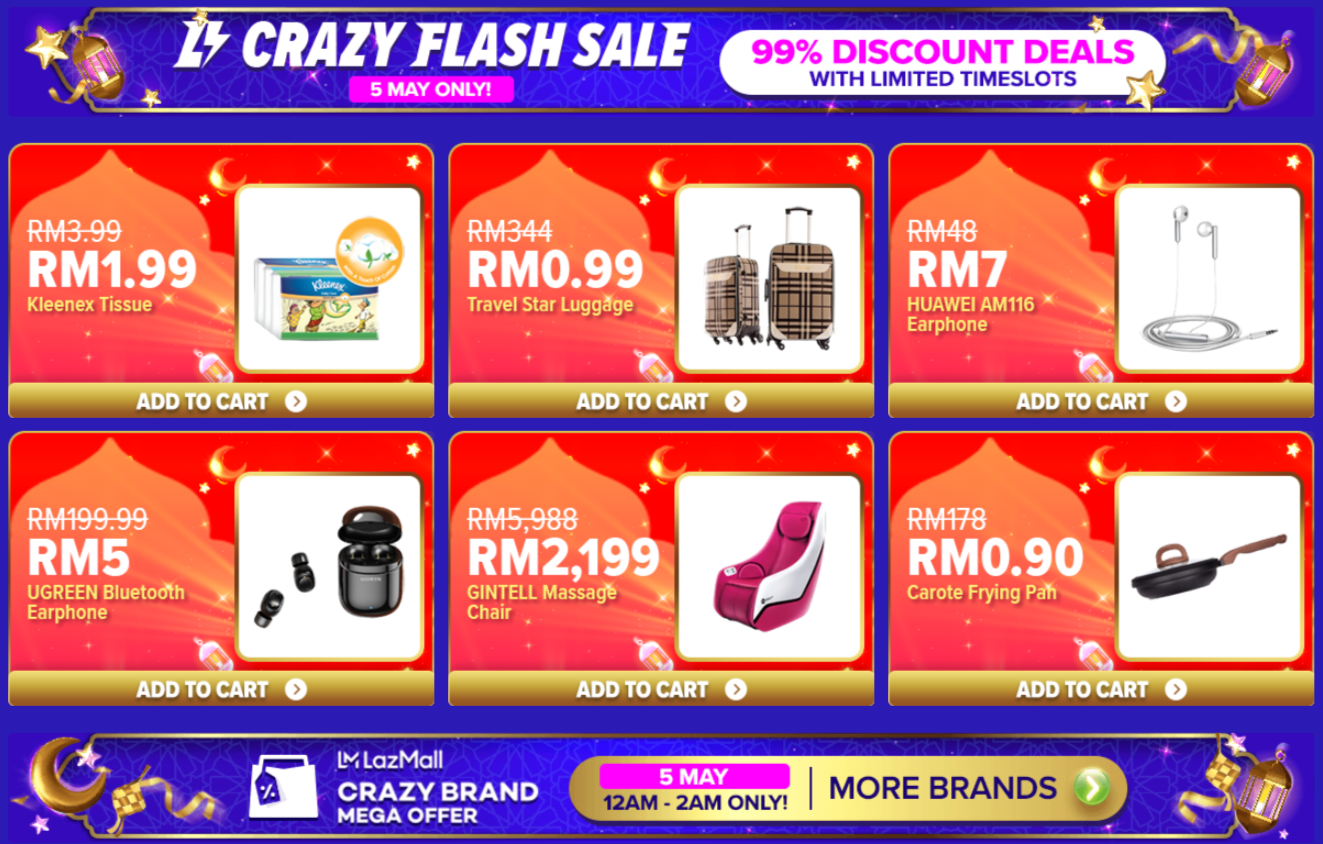
Task: Click arrow icon on Travel Star Luggage Add to Cart
Action: (x=736, y=402)
